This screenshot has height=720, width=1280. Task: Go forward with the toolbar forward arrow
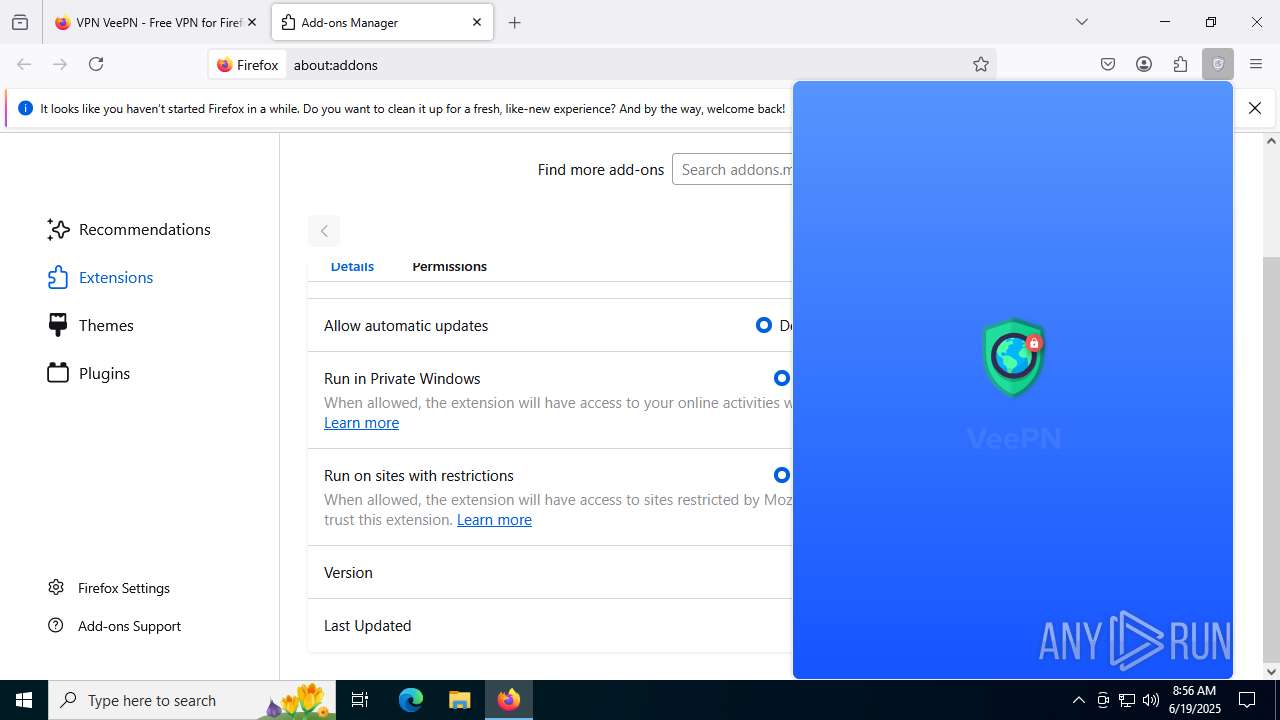click(60, 64)
